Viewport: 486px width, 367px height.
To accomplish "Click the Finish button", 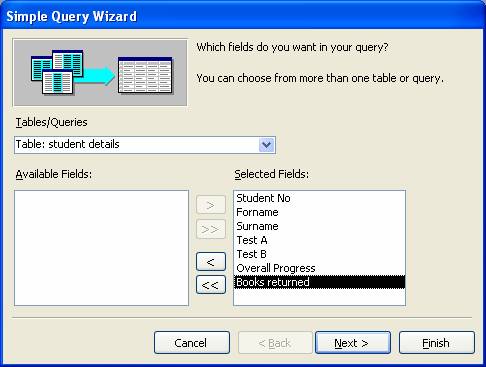I will pos(437,342).
